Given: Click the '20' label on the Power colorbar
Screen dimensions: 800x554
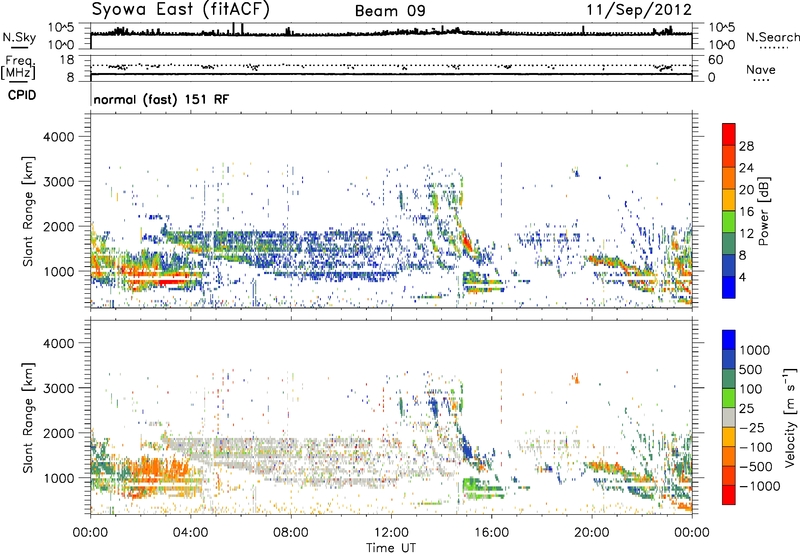Looking at the screenshot, I should point(746,190).
